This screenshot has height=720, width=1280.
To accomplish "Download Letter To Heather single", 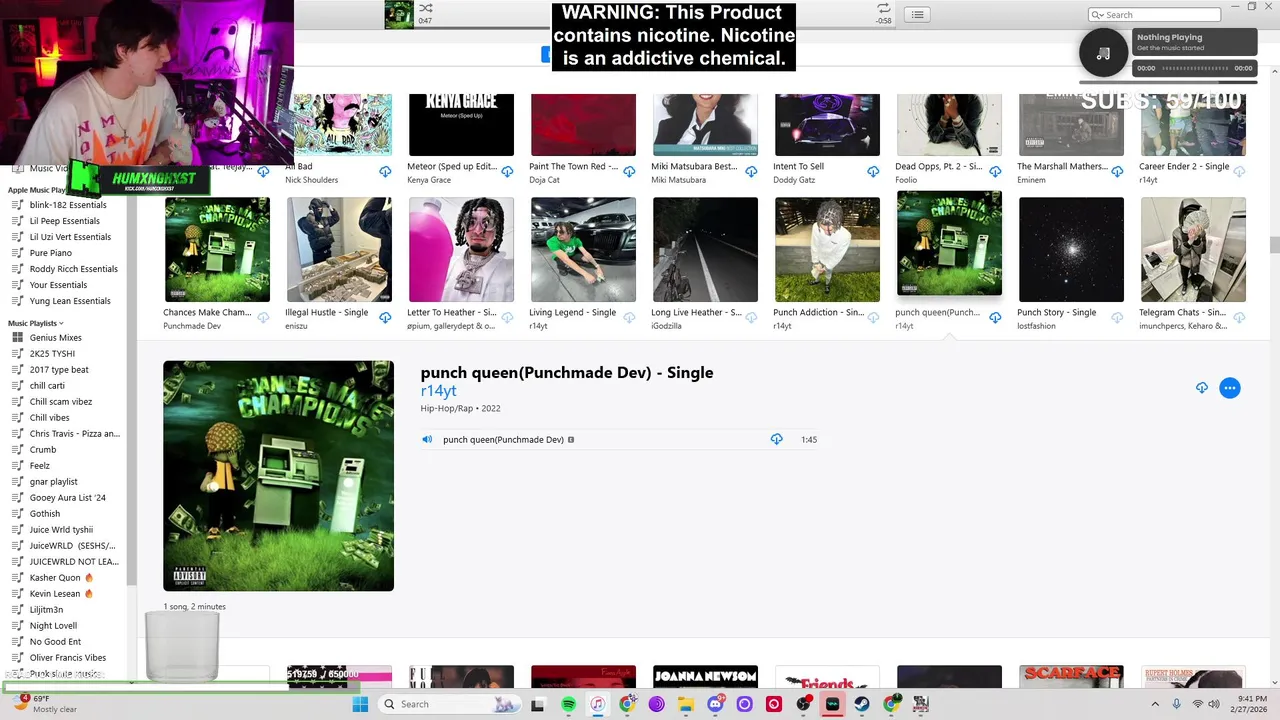I will click(x=507, y=318).
